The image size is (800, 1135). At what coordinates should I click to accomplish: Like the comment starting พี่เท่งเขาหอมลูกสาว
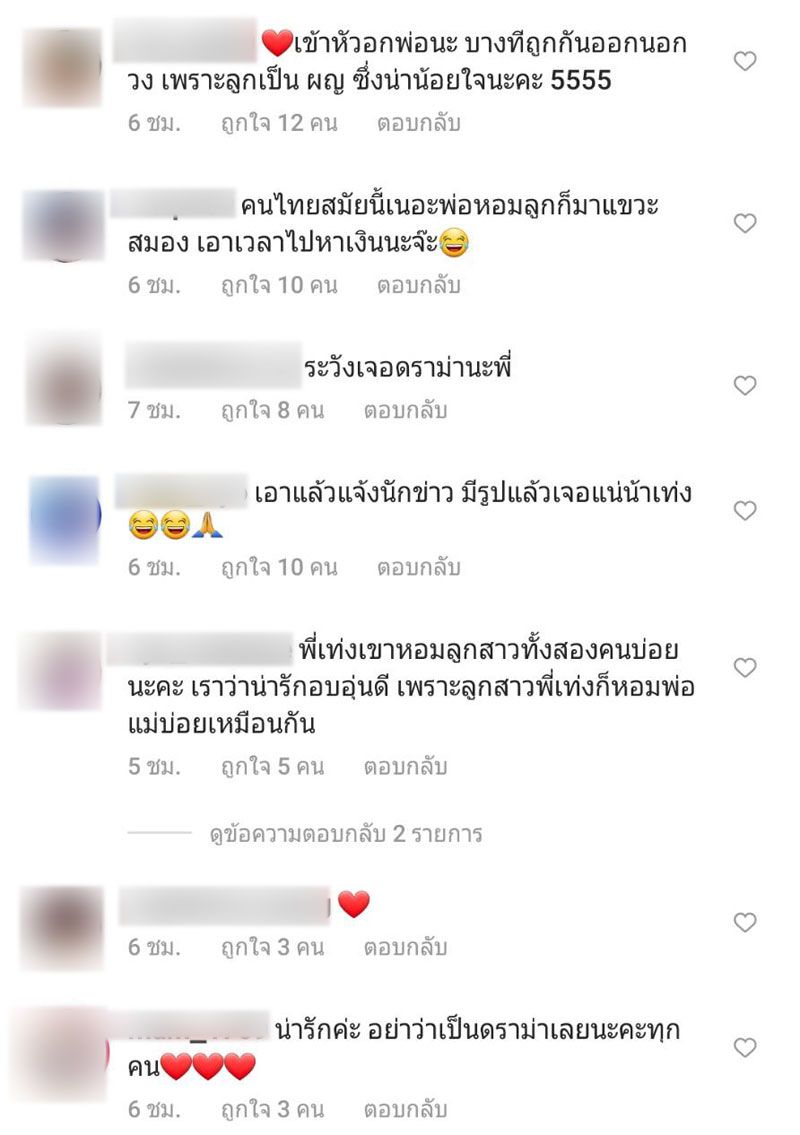point(745,667)
